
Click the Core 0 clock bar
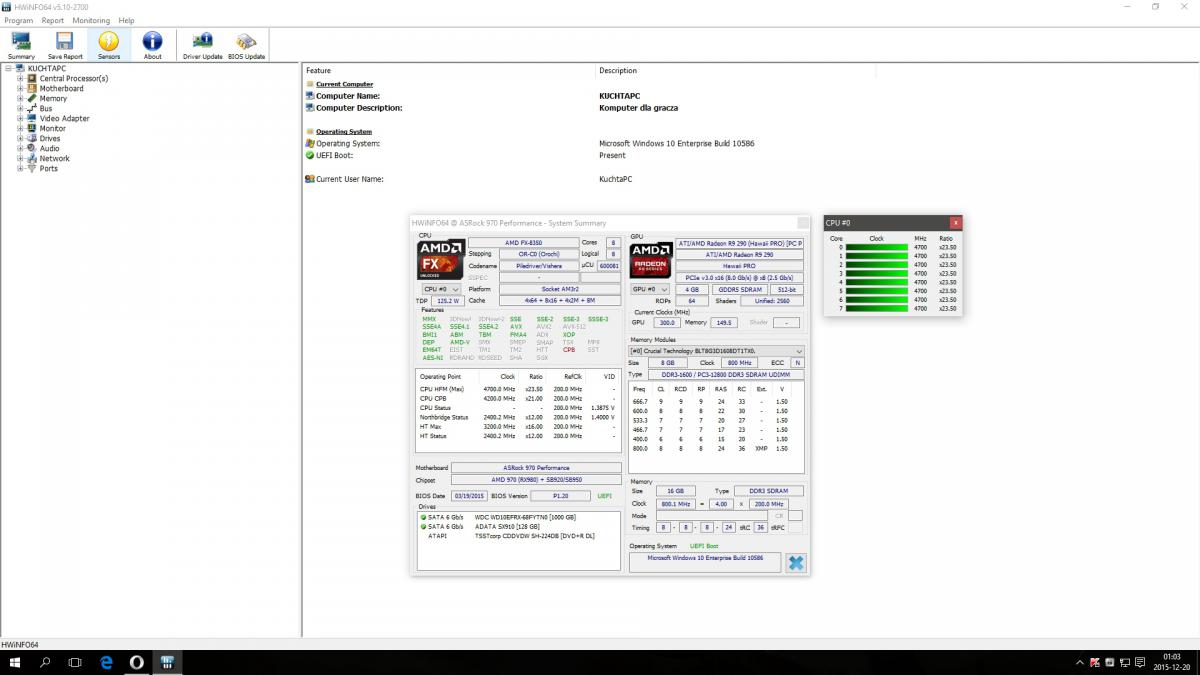point(876,247)
